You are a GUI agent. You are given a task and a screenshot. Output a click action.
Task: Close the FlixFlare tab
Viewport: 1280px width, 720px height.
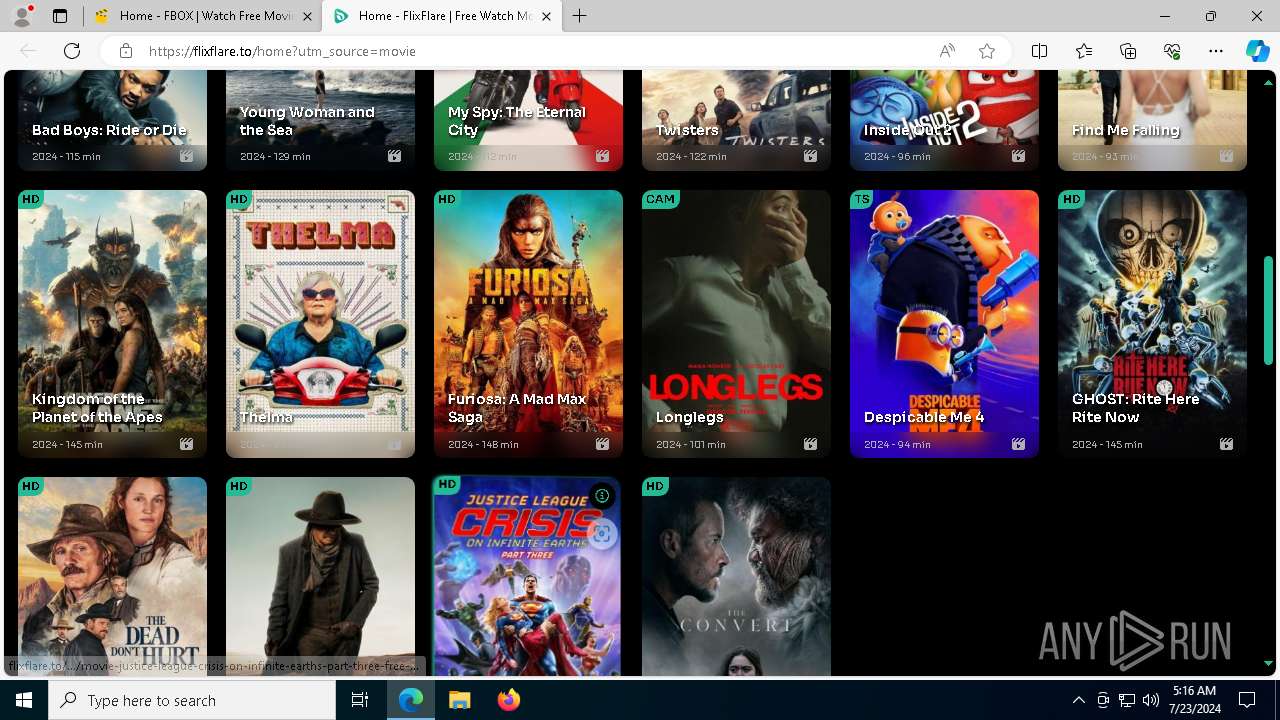click(546, 16)
